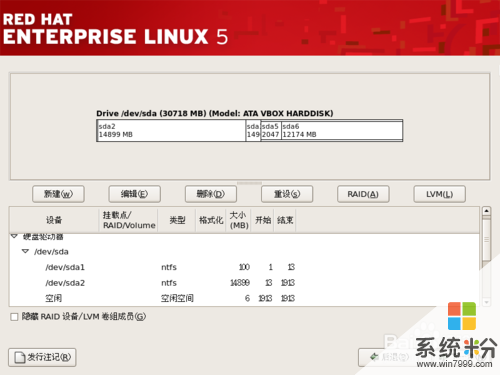Open the RAID(A) configuration button

point(363,194)
